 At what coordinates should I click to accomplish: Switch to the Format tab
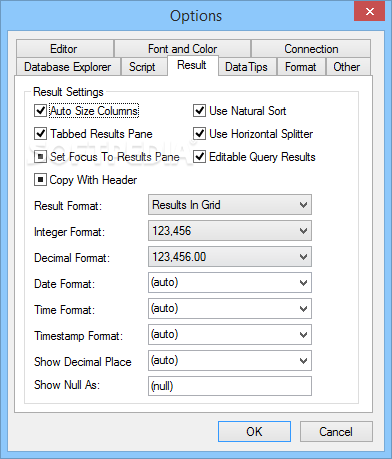[301, 67]
